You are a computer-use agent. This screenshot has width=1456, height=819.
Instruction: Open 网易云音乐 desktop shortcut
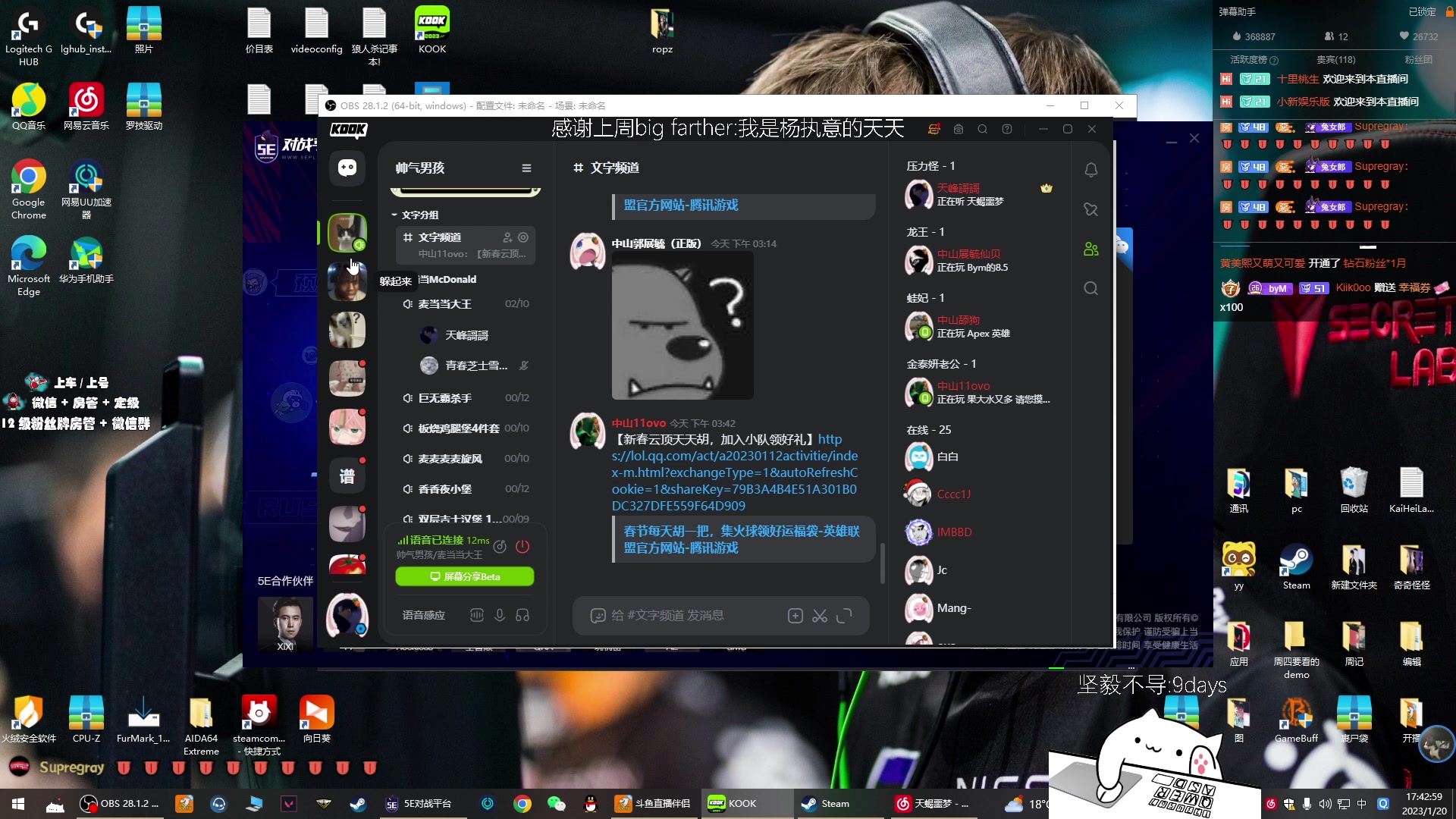click(86, 107)
